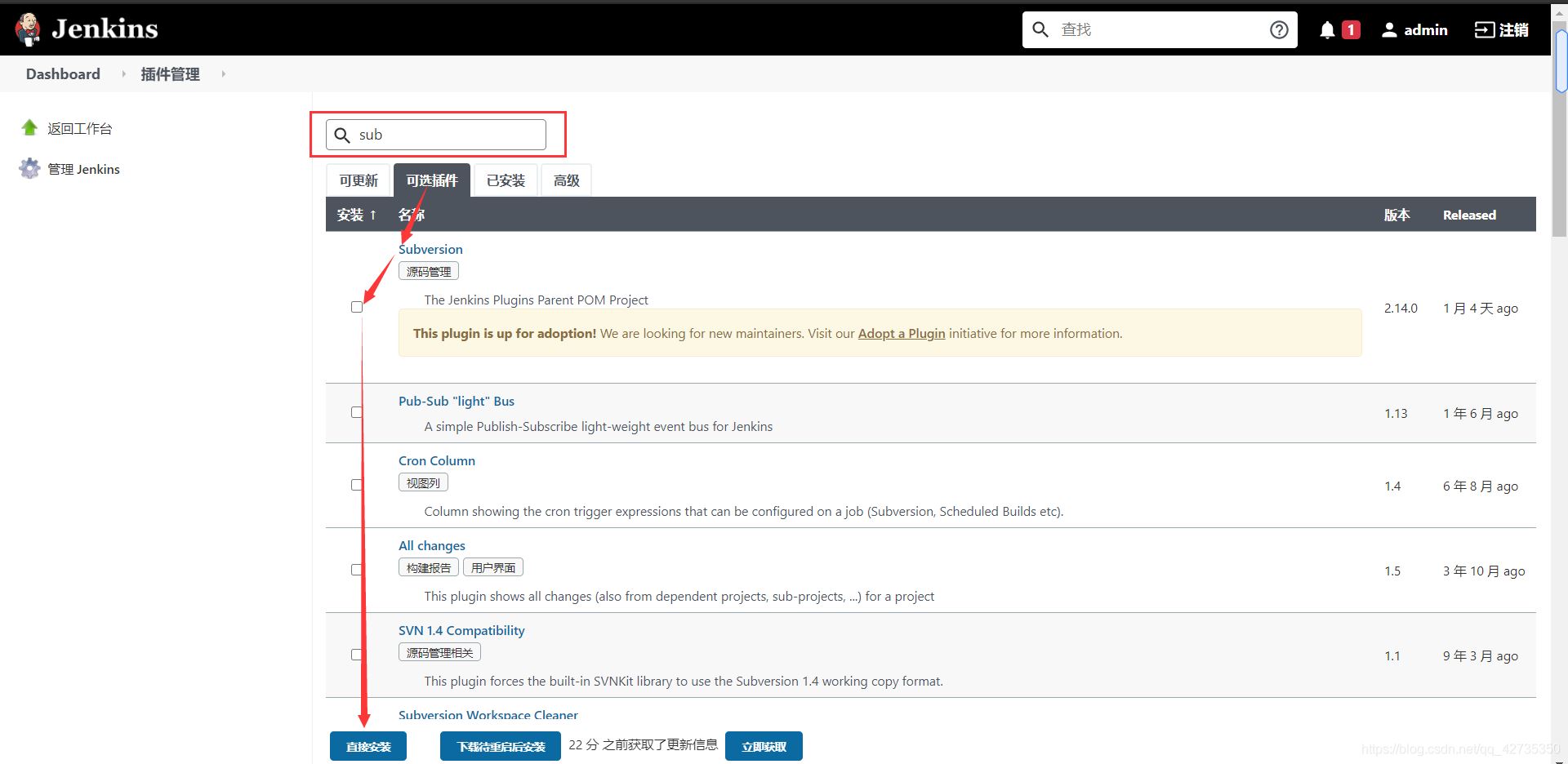This screenshot has width=1568, height=764.
Task: Click the 下载待重启后安装 button
Action: pos(501,746)
